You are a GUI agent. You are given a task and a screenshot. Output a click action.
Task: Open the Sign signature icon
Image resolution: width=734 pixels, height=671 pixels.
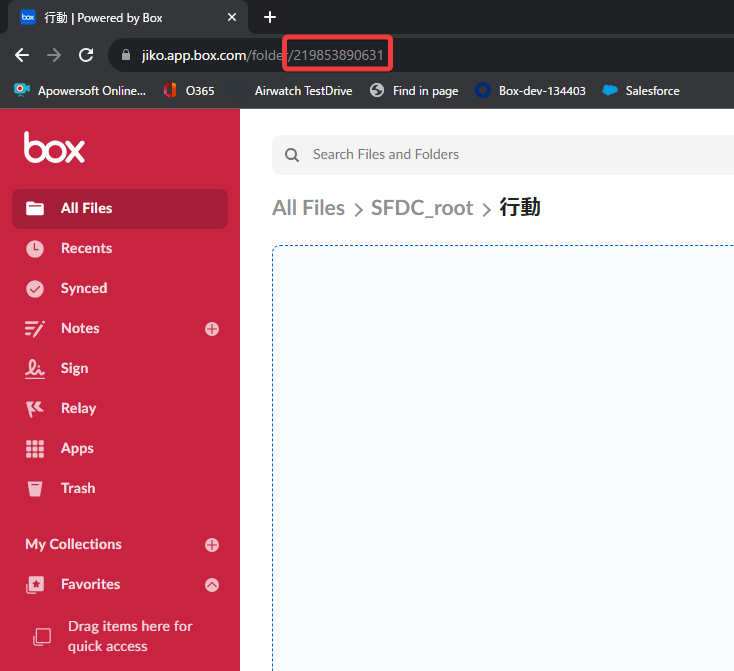pyautogui.click(x=35, y=368)
